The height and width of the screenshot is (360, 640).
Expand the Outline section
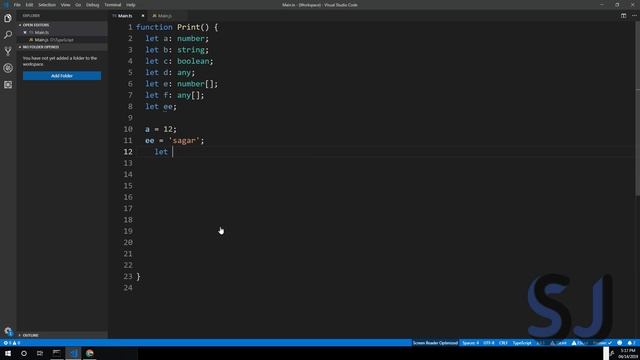click(x=62, y=335)
